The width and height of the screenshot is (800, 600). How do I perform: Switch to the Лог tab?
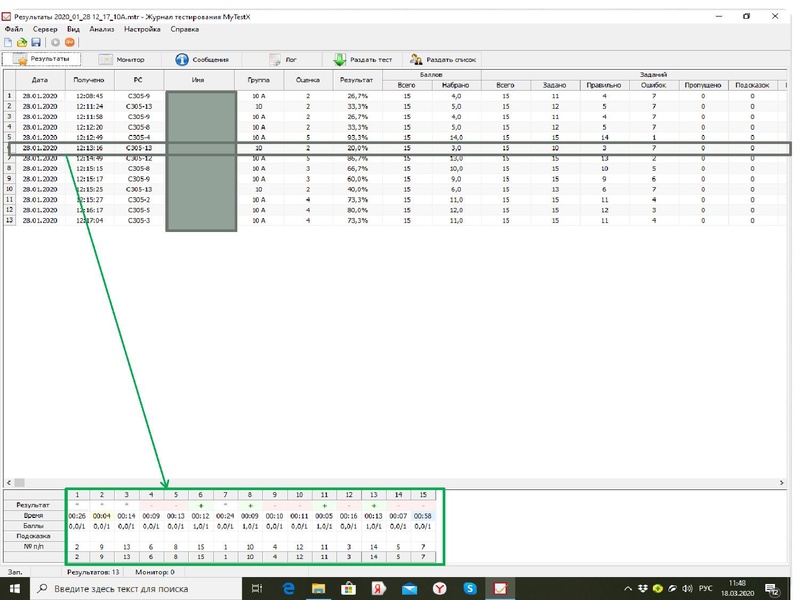(283, 60)
